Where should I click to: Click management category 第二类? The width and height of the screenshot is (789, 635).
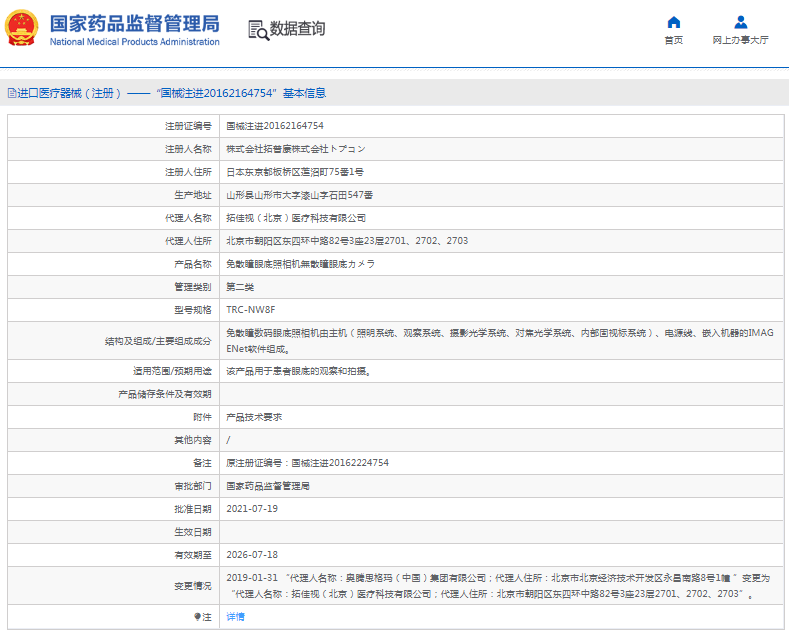240,287
